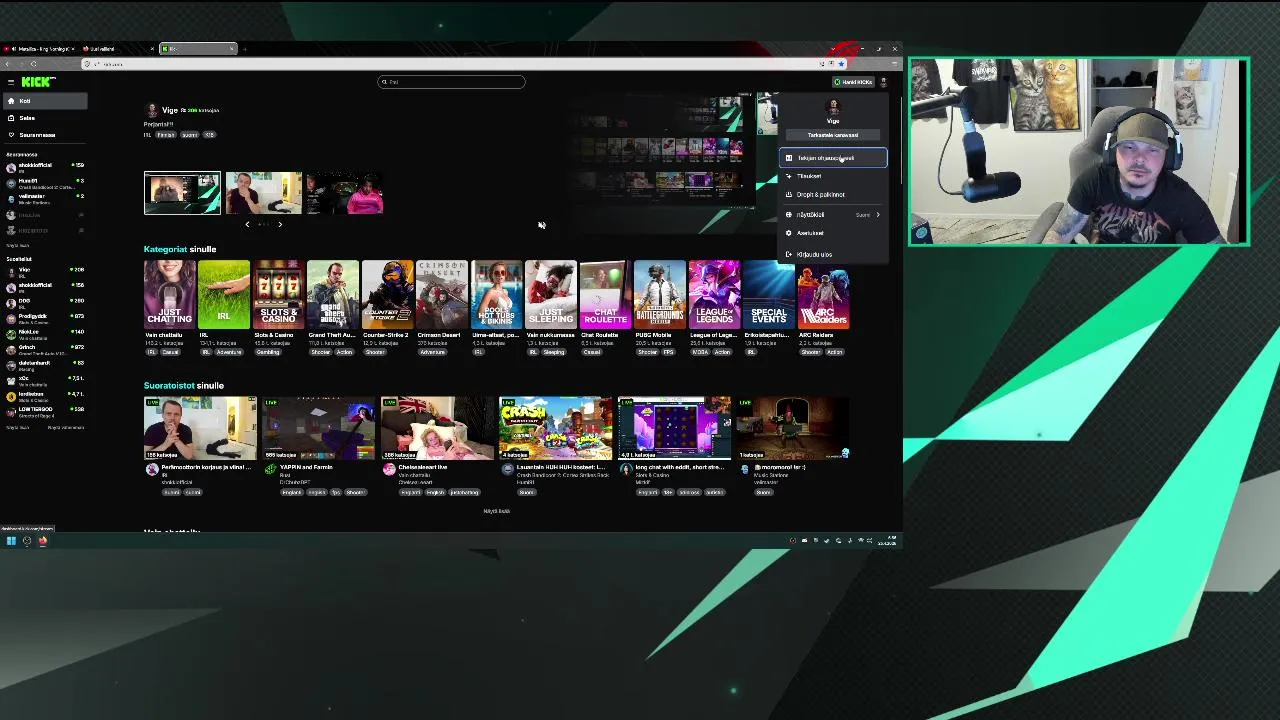Click the Hanki KICKs button
The image size is (1280, 720).
click(x=853, y=82)
